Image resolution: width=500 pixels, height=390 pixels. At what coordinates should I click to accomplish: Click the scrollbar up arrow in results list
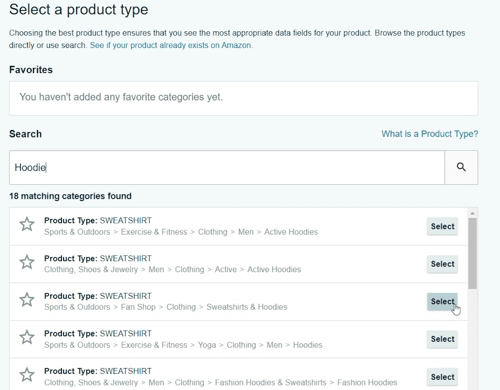tap(472, 213)
